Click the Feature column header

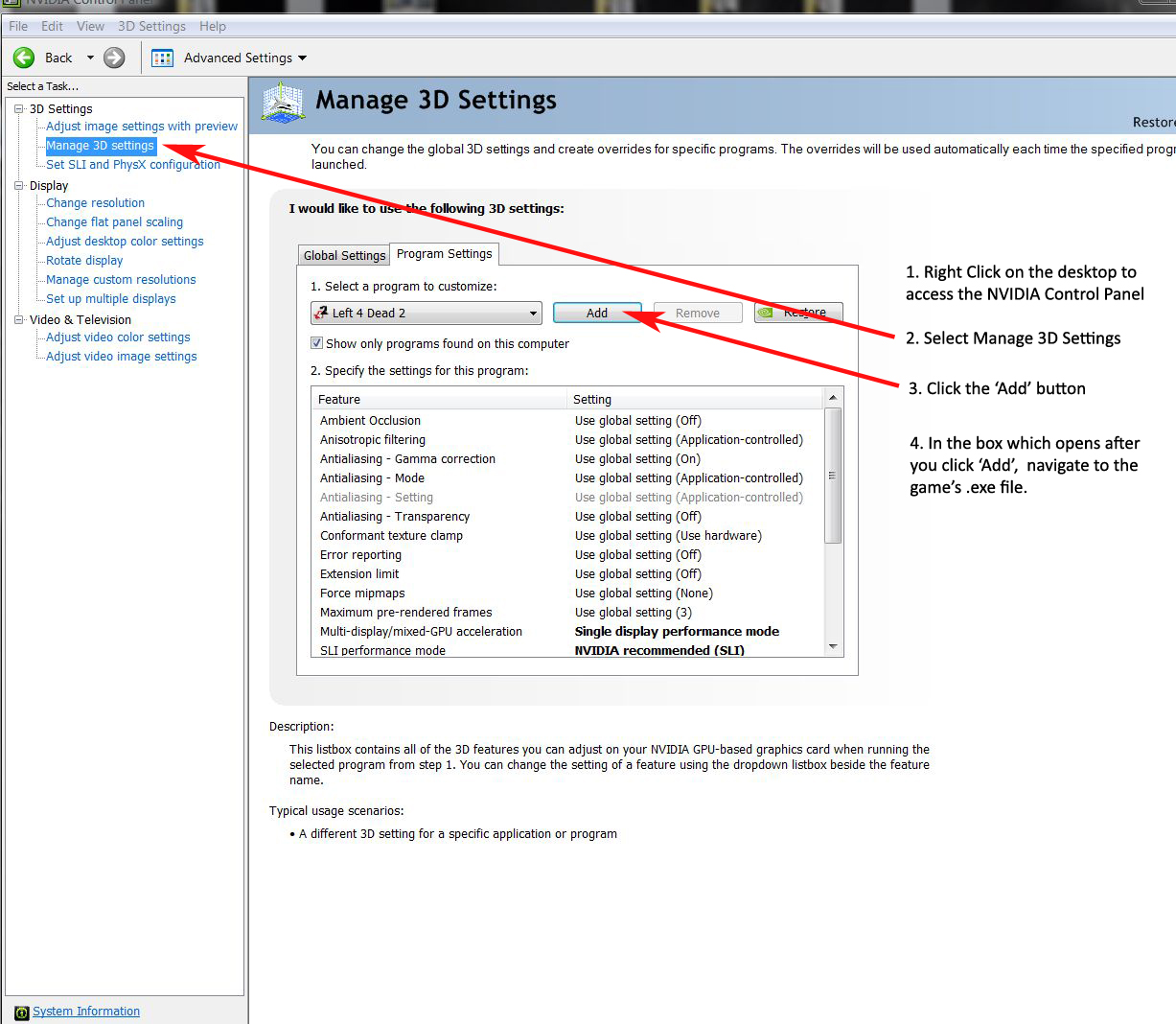[x=439, y=399]
